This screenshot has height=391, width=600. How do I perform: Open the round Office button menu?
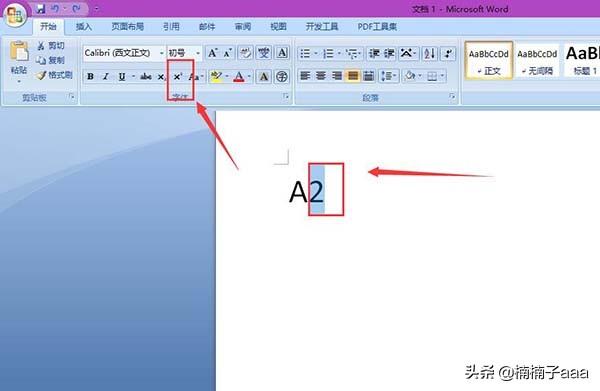pyautogui.click(x=15, y=15)
